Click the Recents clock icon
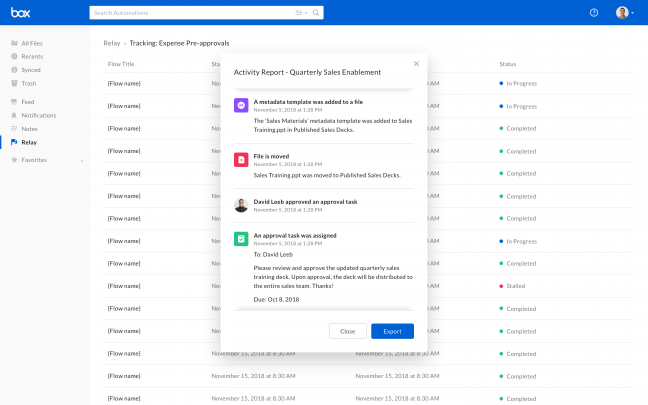This screenshot has width=648, height=405. click(x=14, y=56)
